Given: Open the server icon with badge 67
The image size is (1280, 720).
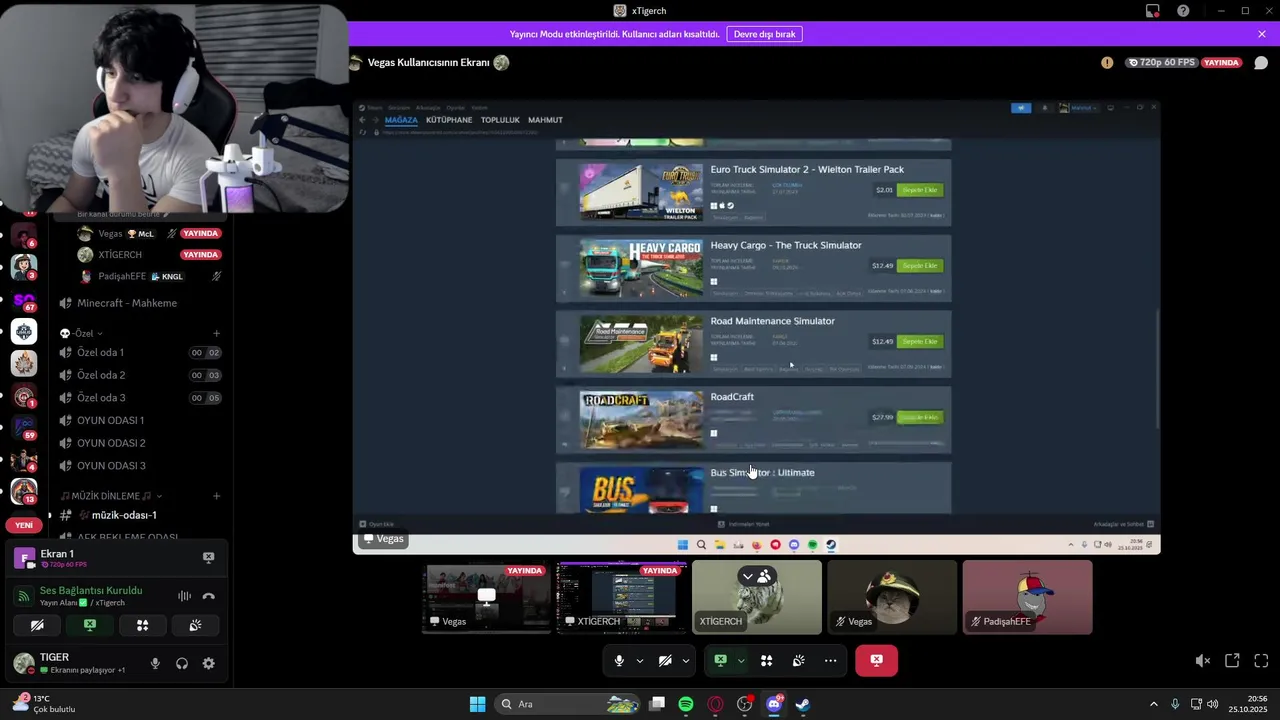Looking at the screenshot, I should 24,299.
